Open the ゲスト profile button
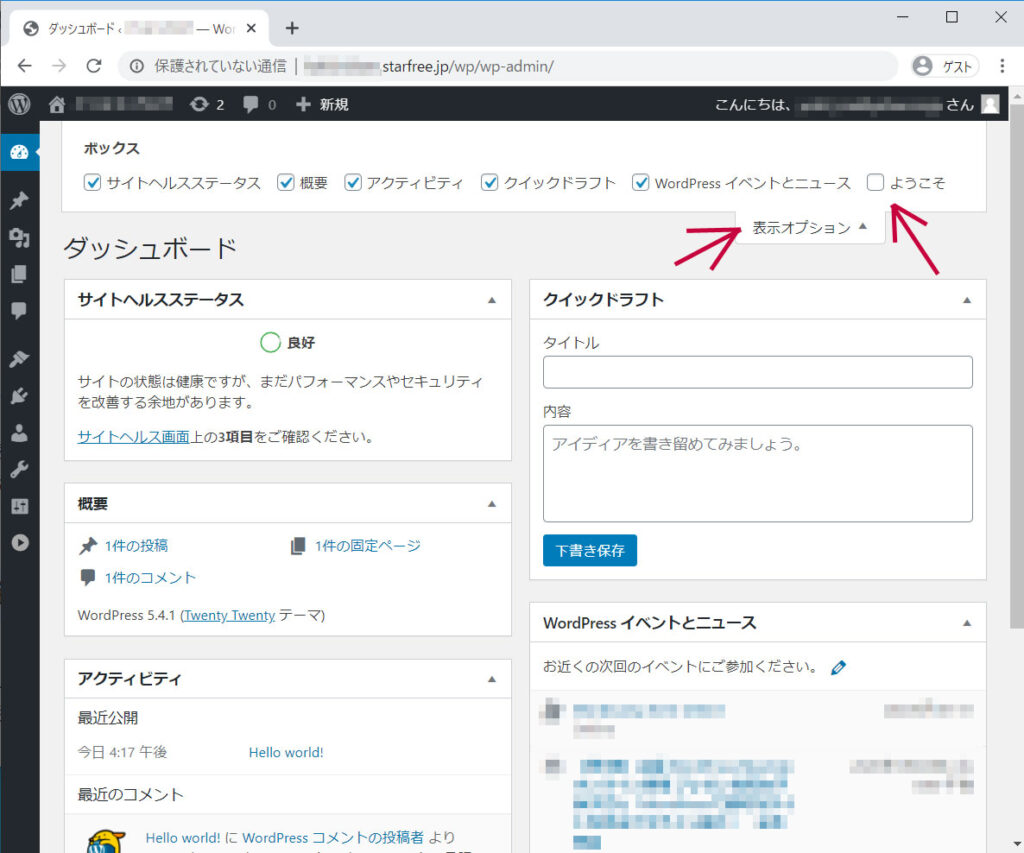Viewport: 1024px width, 853px height. 944,66
